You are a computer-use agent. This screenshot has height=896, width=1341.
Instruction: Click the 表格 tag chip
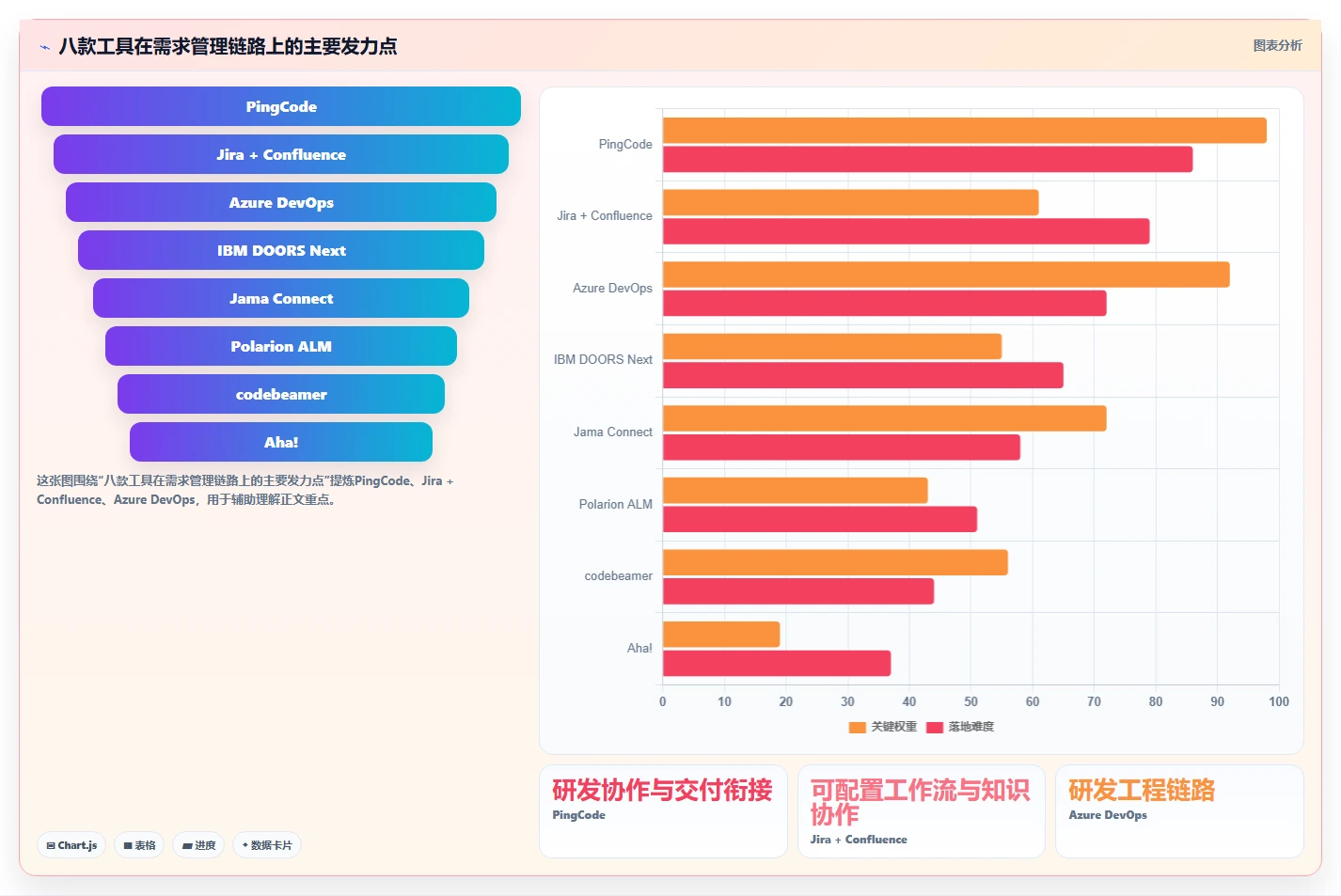(139, 845)
